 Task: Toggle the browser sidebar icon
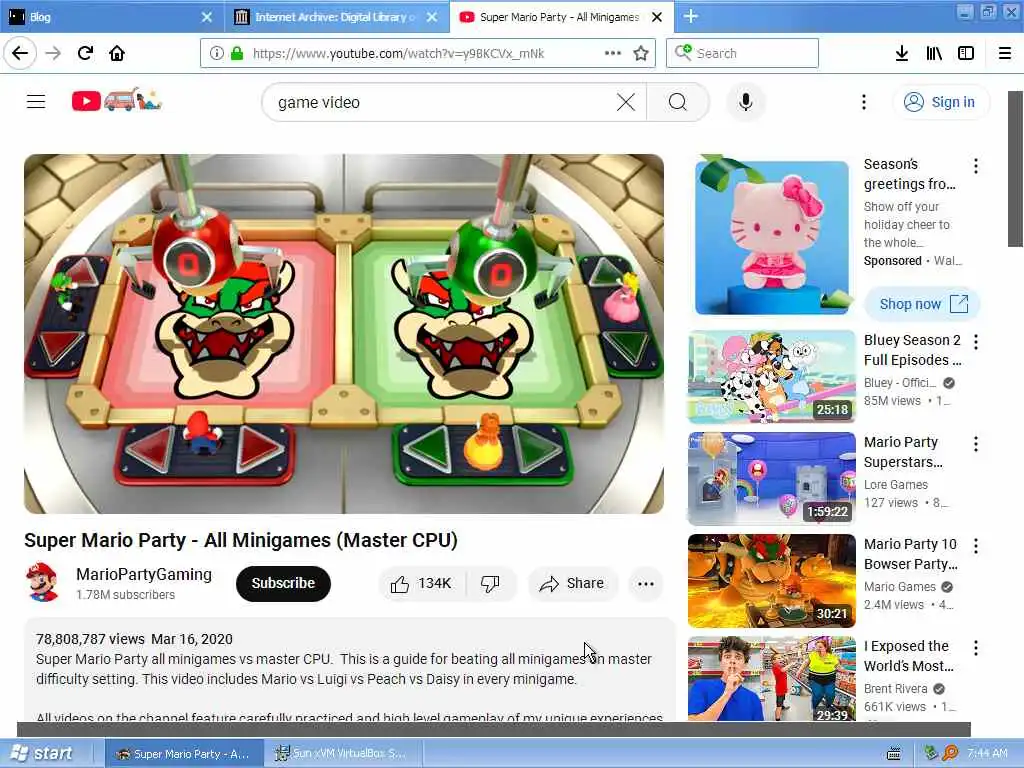[966, 54]
